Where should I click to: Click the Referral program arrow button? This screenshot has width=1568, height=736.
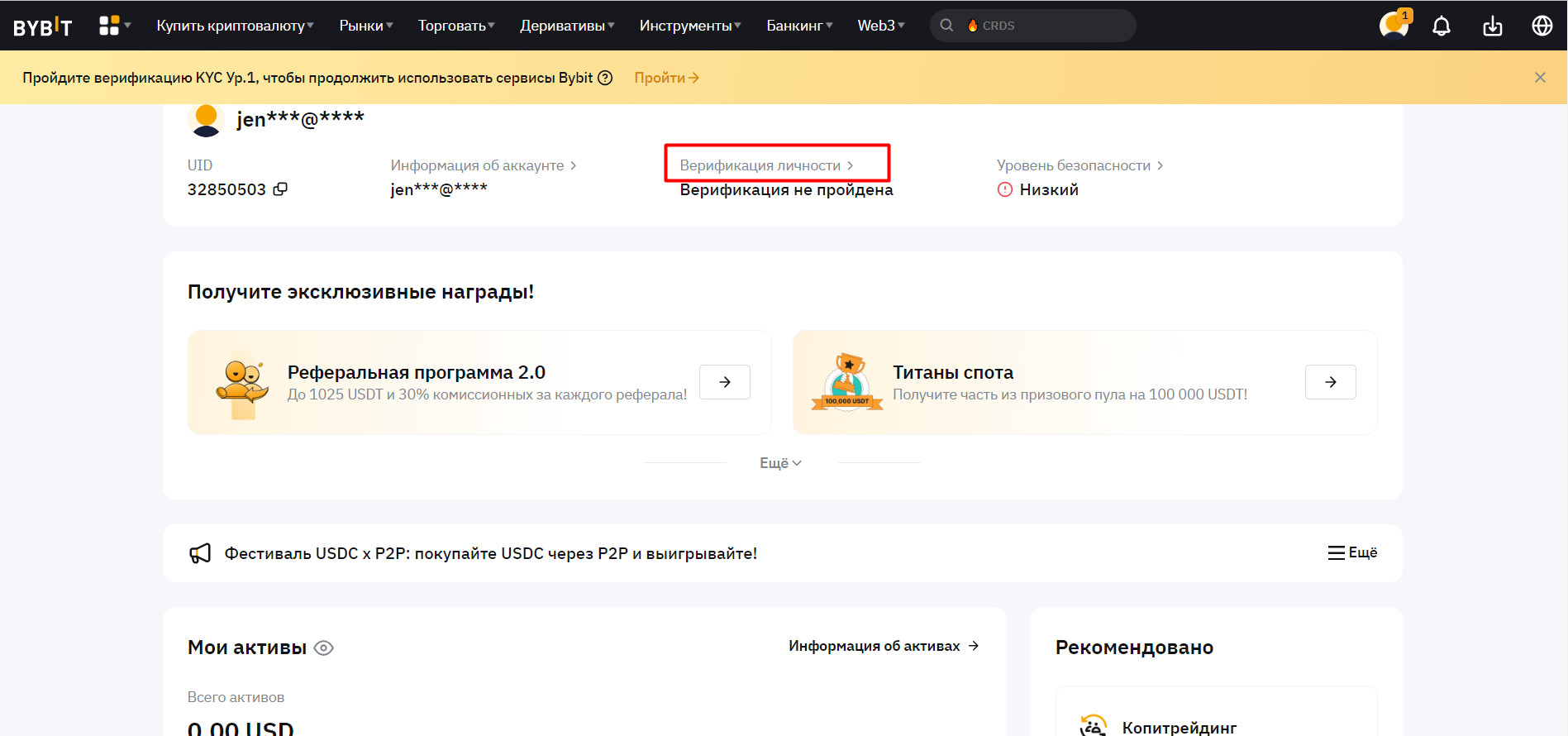tap(725, 382)
